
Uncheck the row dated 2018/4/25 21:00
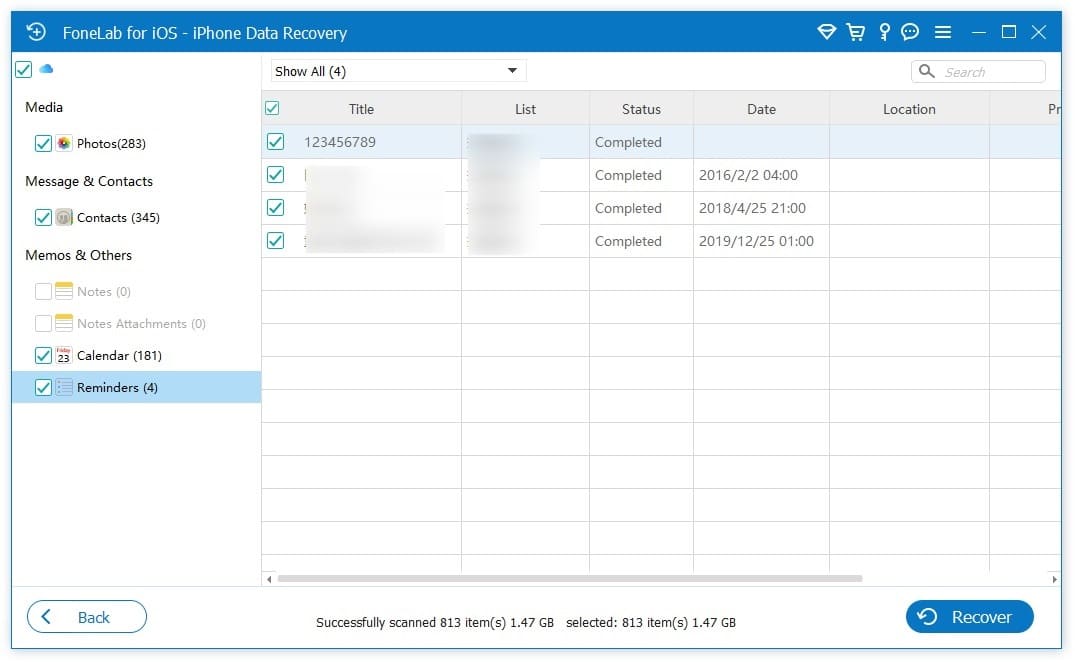pos(276,208)
